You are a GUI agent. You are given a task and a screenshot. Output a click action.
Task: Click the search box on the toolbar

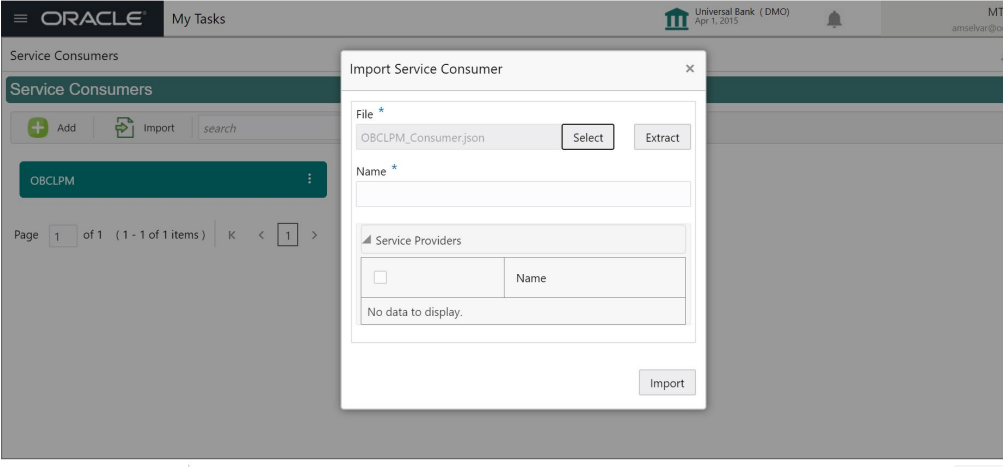269,128
